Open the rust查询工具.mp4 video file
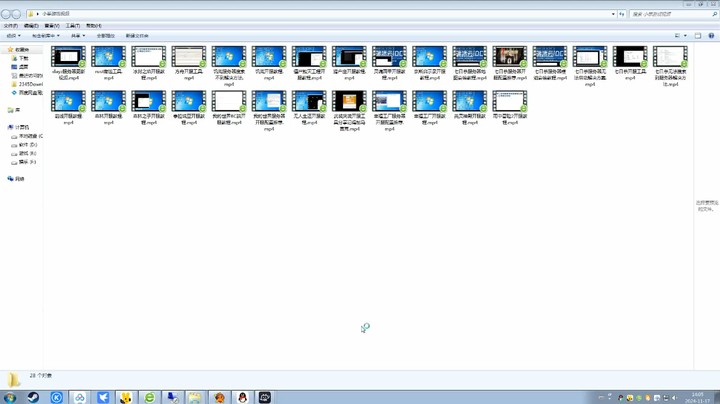This screenshot has height=404, width=720. tap(108, 63)
